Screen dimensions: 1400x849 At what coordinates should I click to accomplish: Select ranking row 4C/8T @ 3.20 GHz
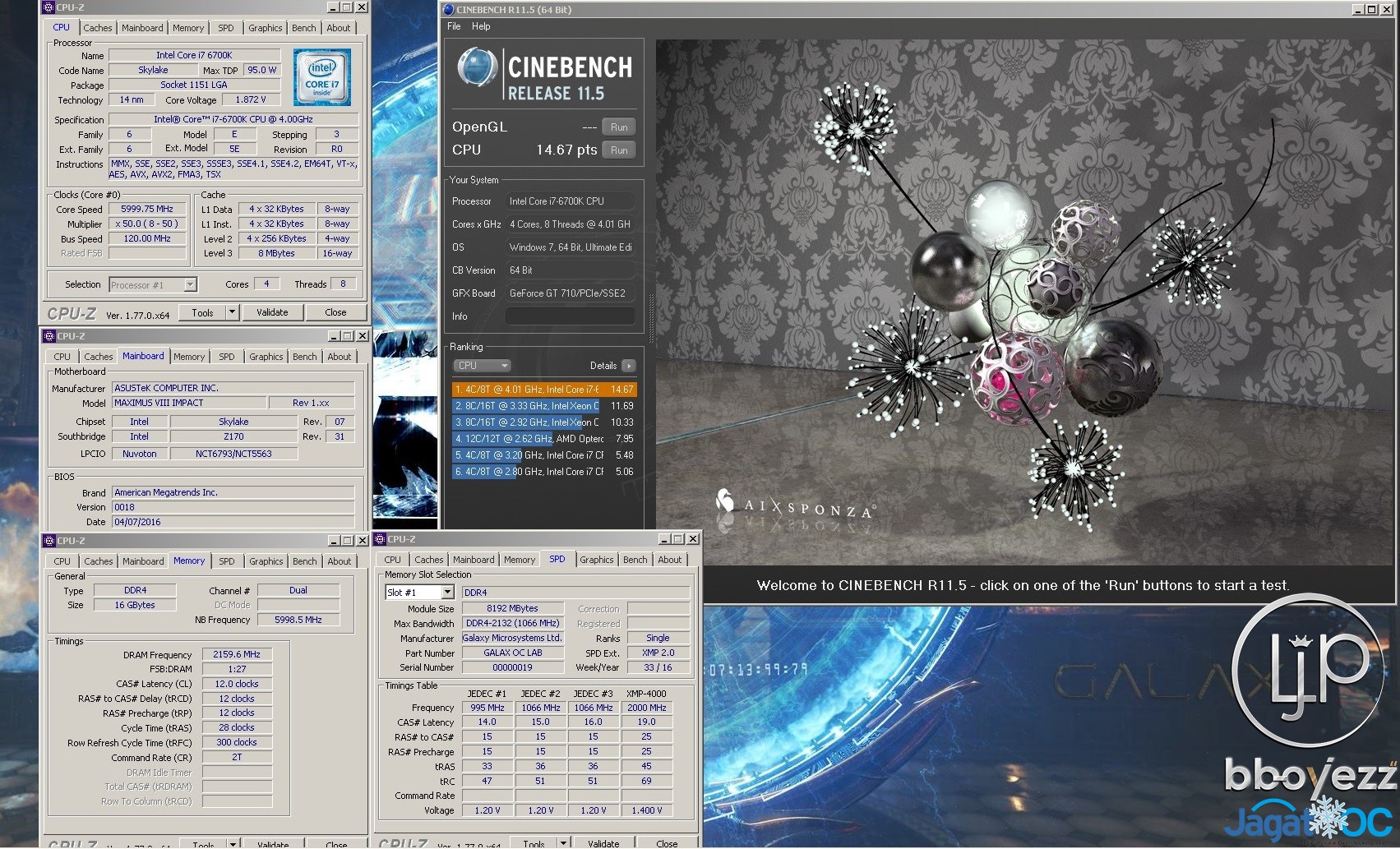543,455
